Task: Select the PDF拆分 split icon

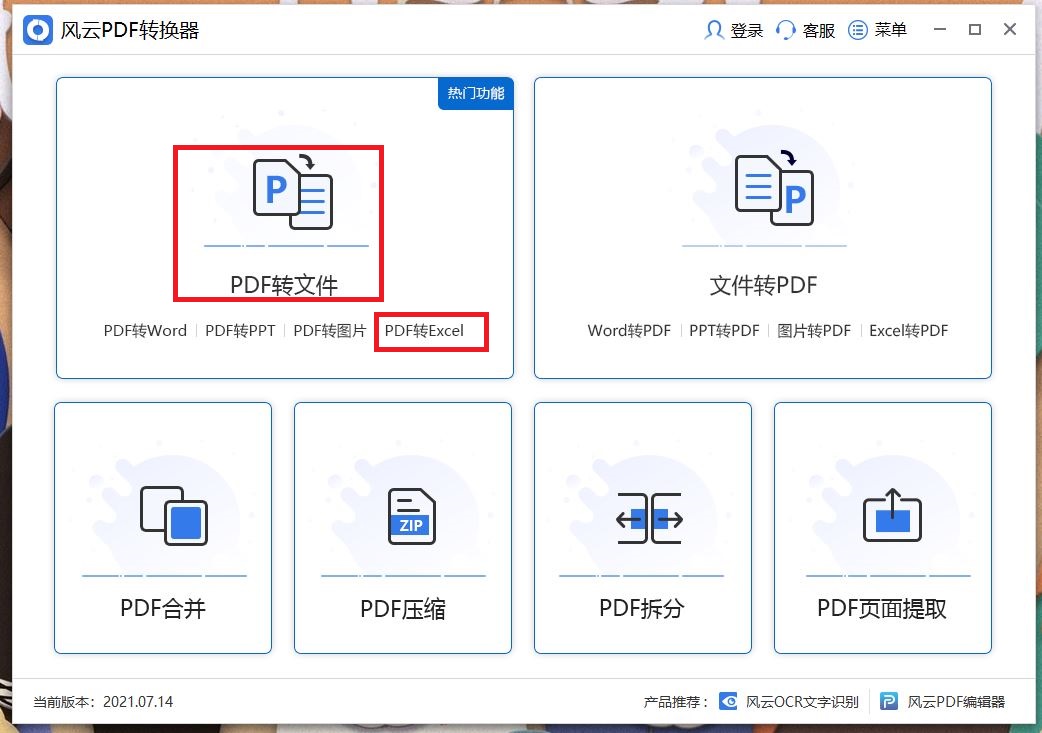Action: pyautogui.click(x=649, y=518)
